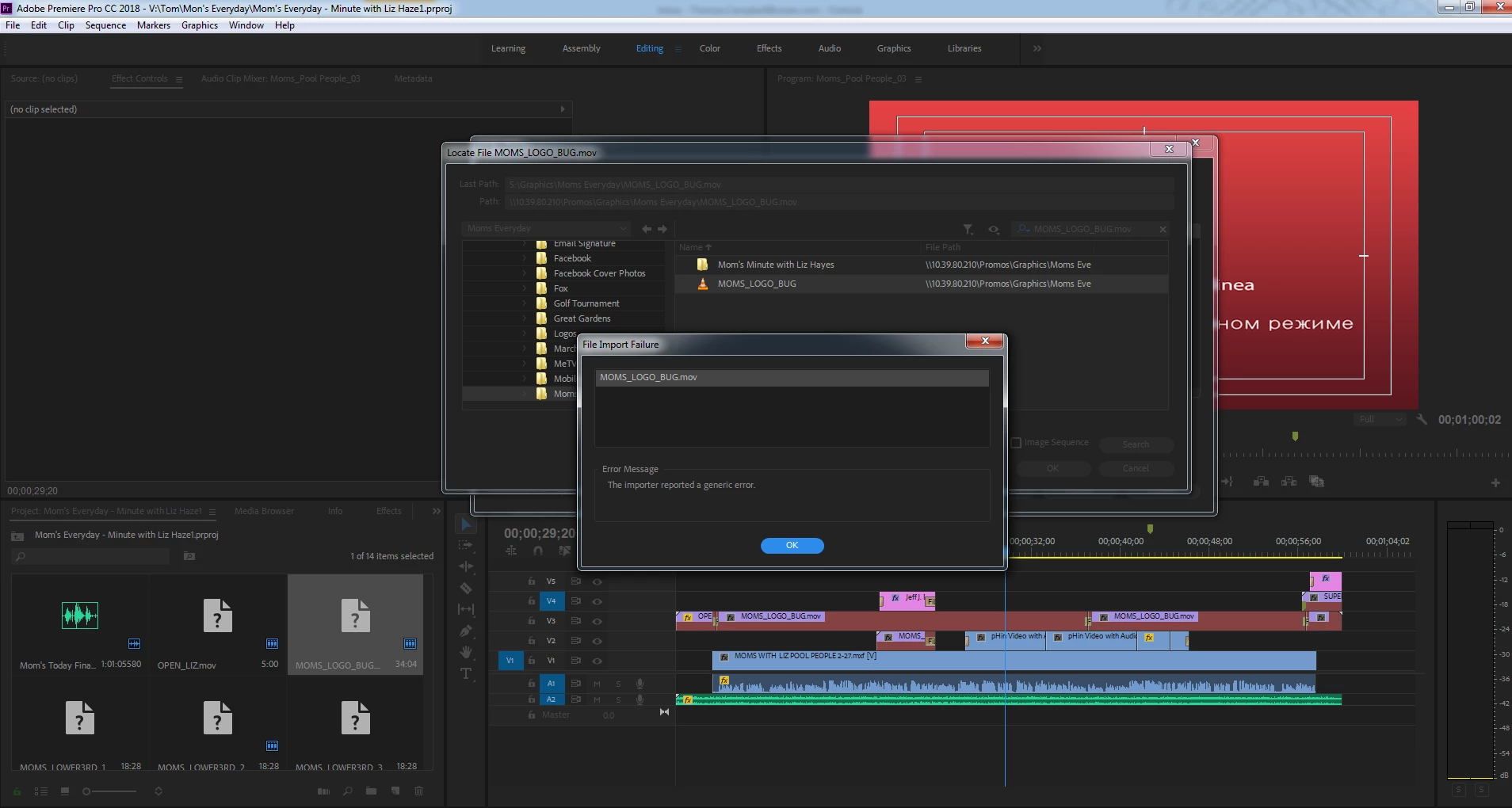Switch to the Color workspace tab

(x=710, y=48)
